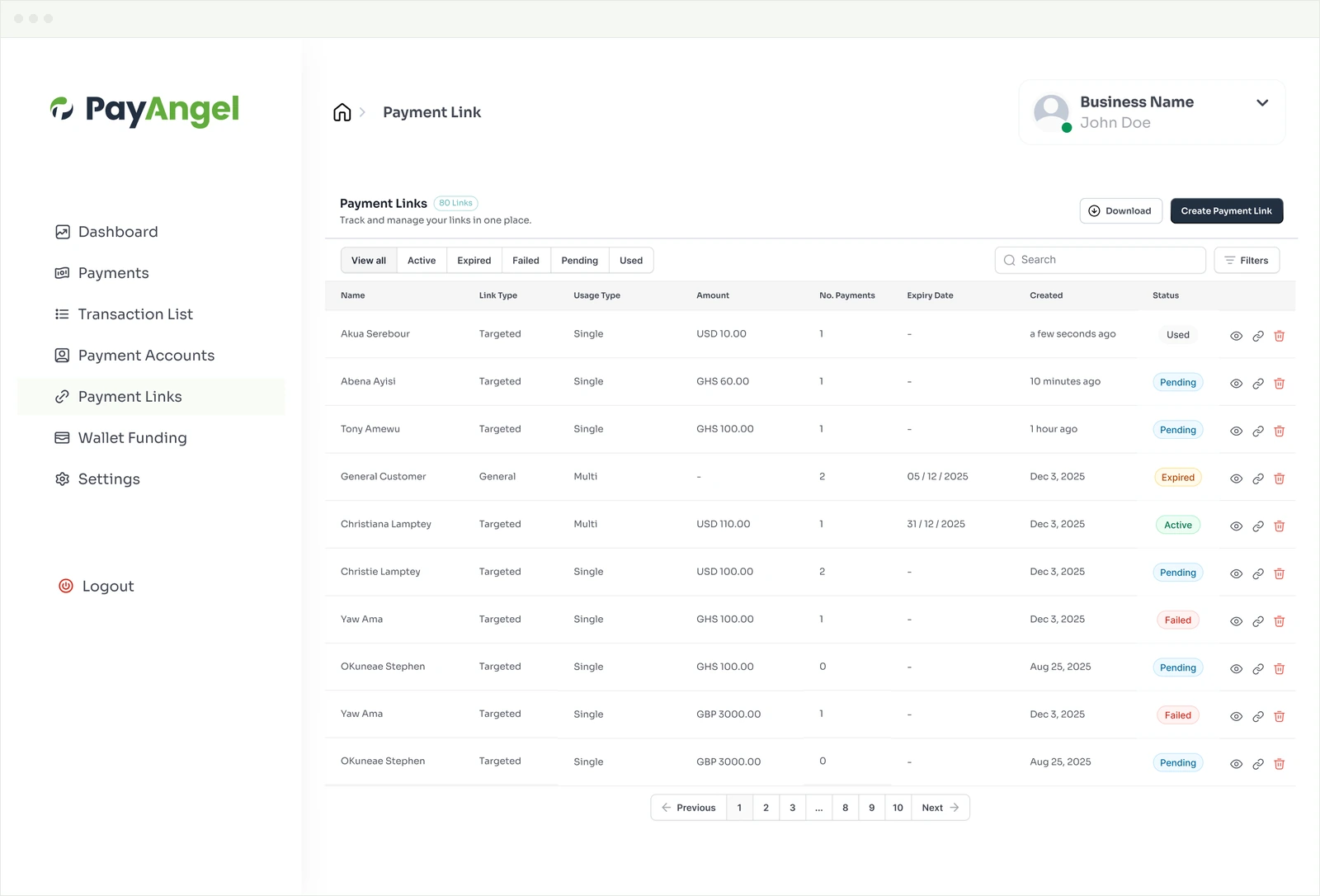Viewport: 1320px width, 896px height.
Task: Switch to the Active tab
Action: 422,260
